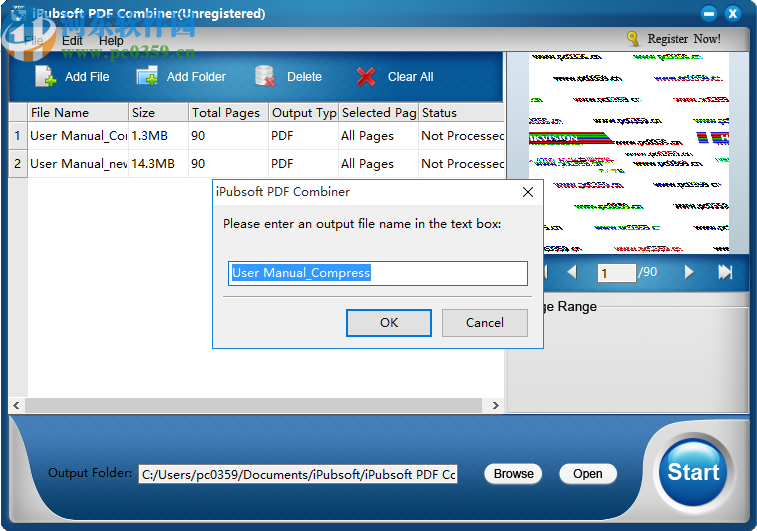Image resolution: width=757 pixels, height=531 pixels.
Task: Click the Add File label
Action: [87, 77]
